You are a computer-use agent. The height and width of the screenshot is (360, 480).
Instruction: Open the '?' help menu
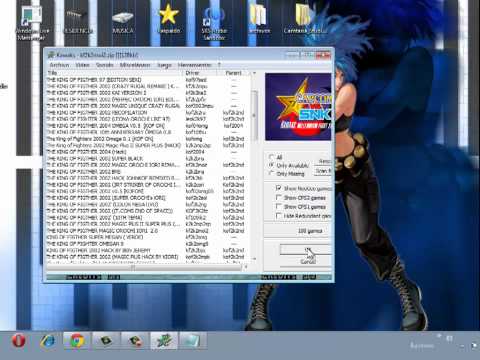click(219, 65)
